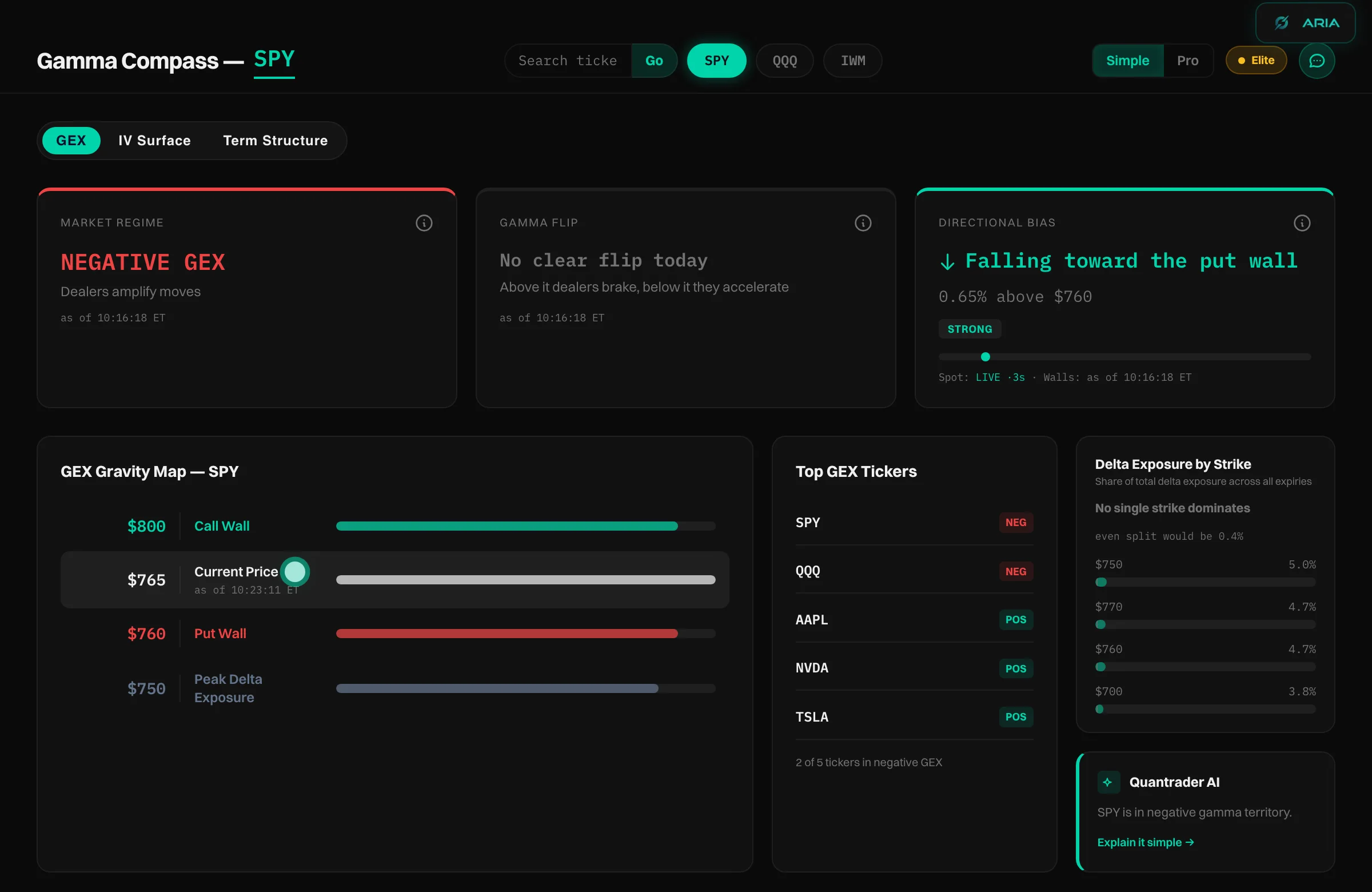Follow the Explain it simple link
The height and width of the screenshot is (892, 1372).
1146,842
